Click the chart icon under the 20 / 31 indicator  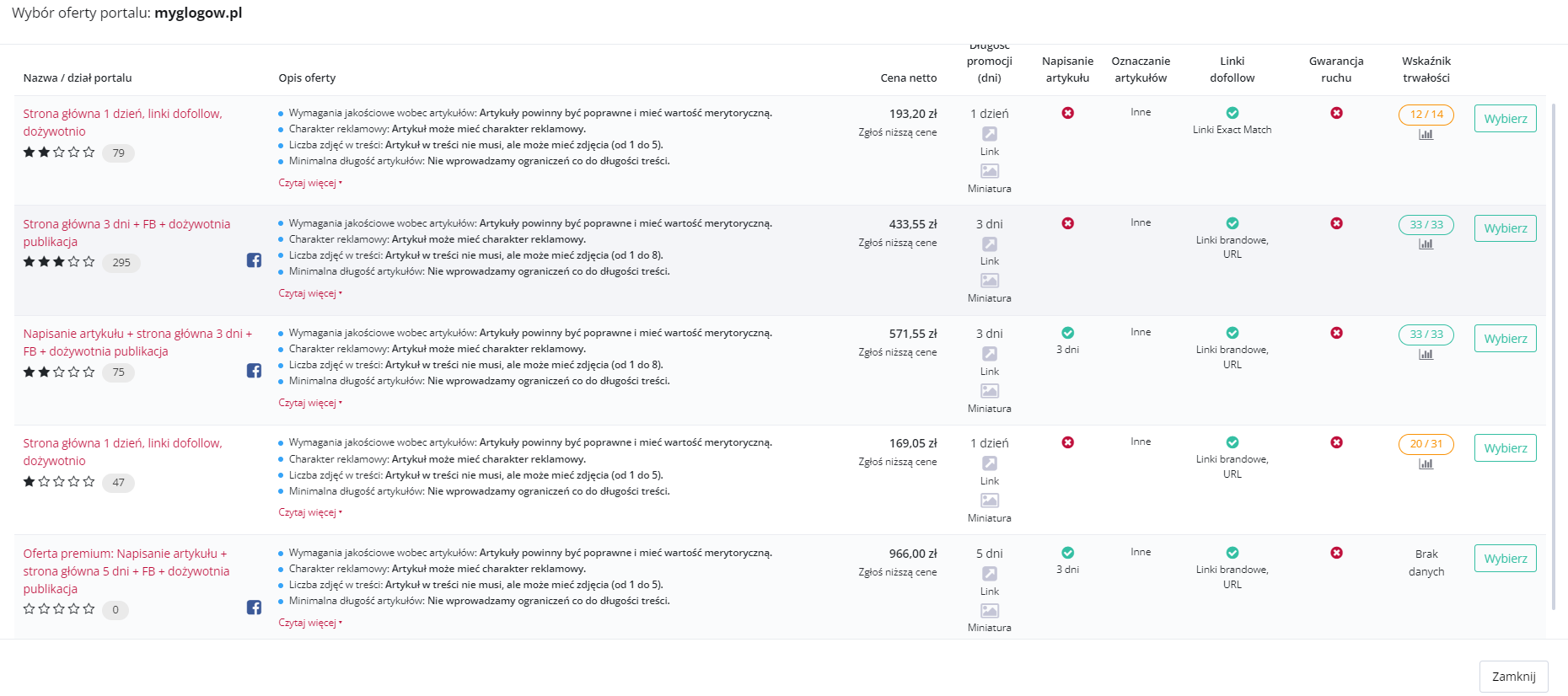(x=1426, y=464)
